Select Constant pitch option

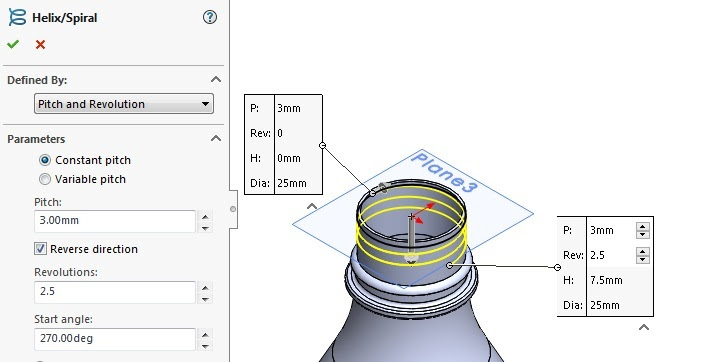tap(45, 160)
